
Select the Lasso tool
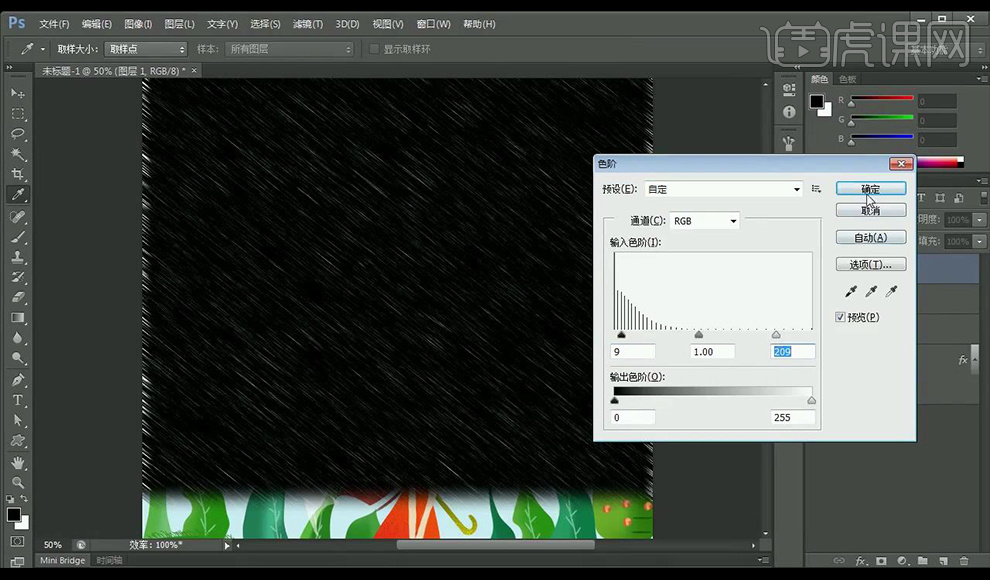click(18, 134)
